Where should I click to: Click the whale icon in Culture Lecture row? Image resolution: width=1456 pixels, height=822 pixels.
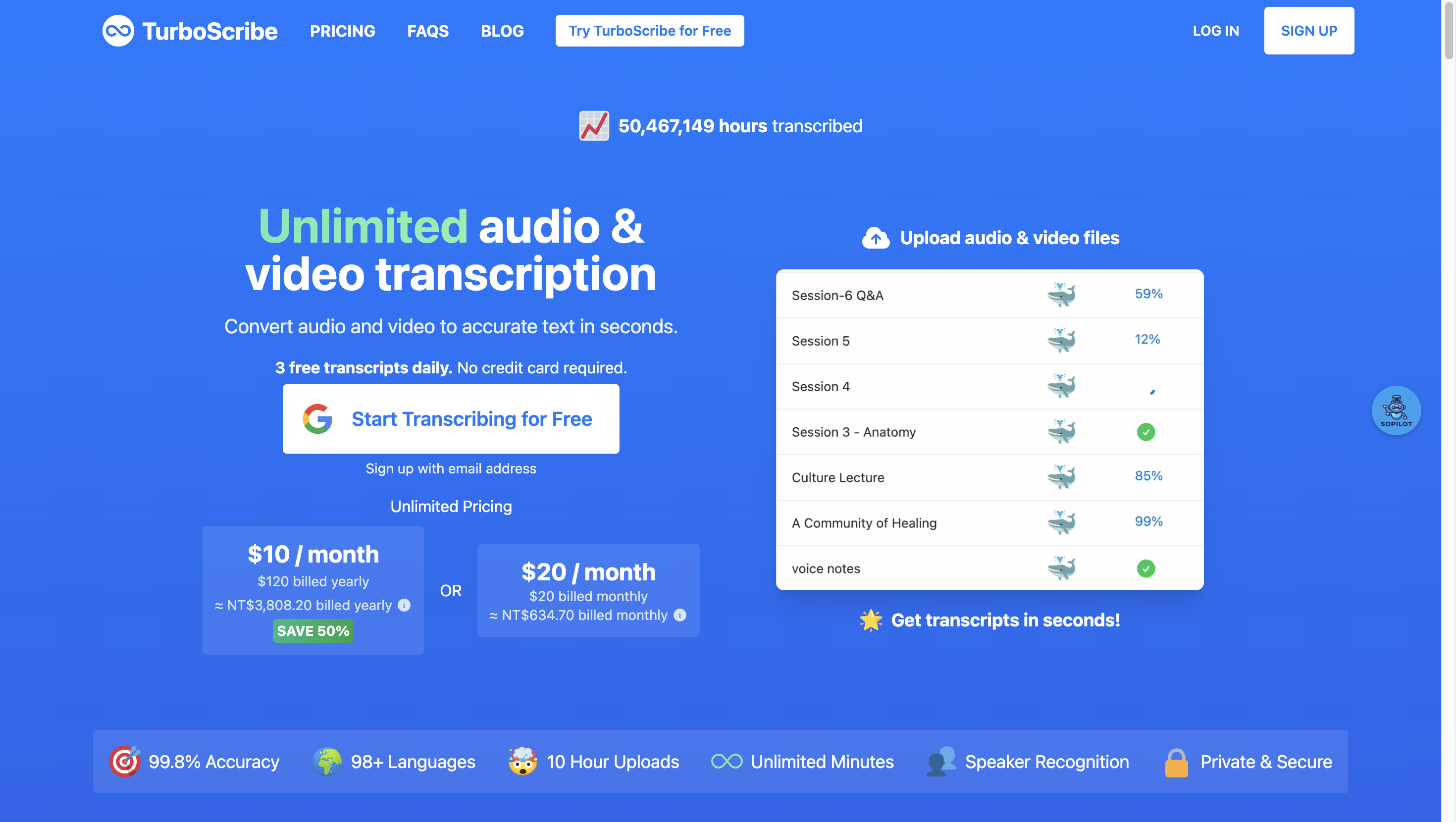point(1061,477)
